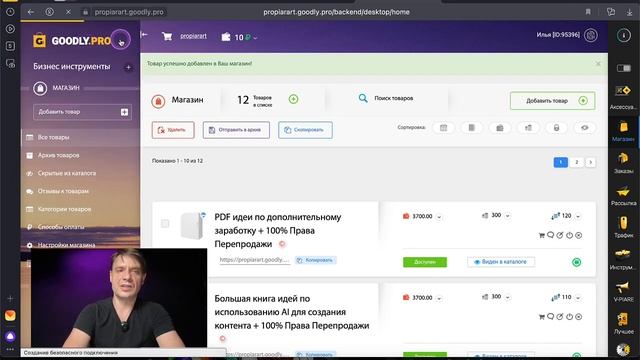Click the Скопировать button
Screen dimensions: 640x360
click(x=305, y=130)
